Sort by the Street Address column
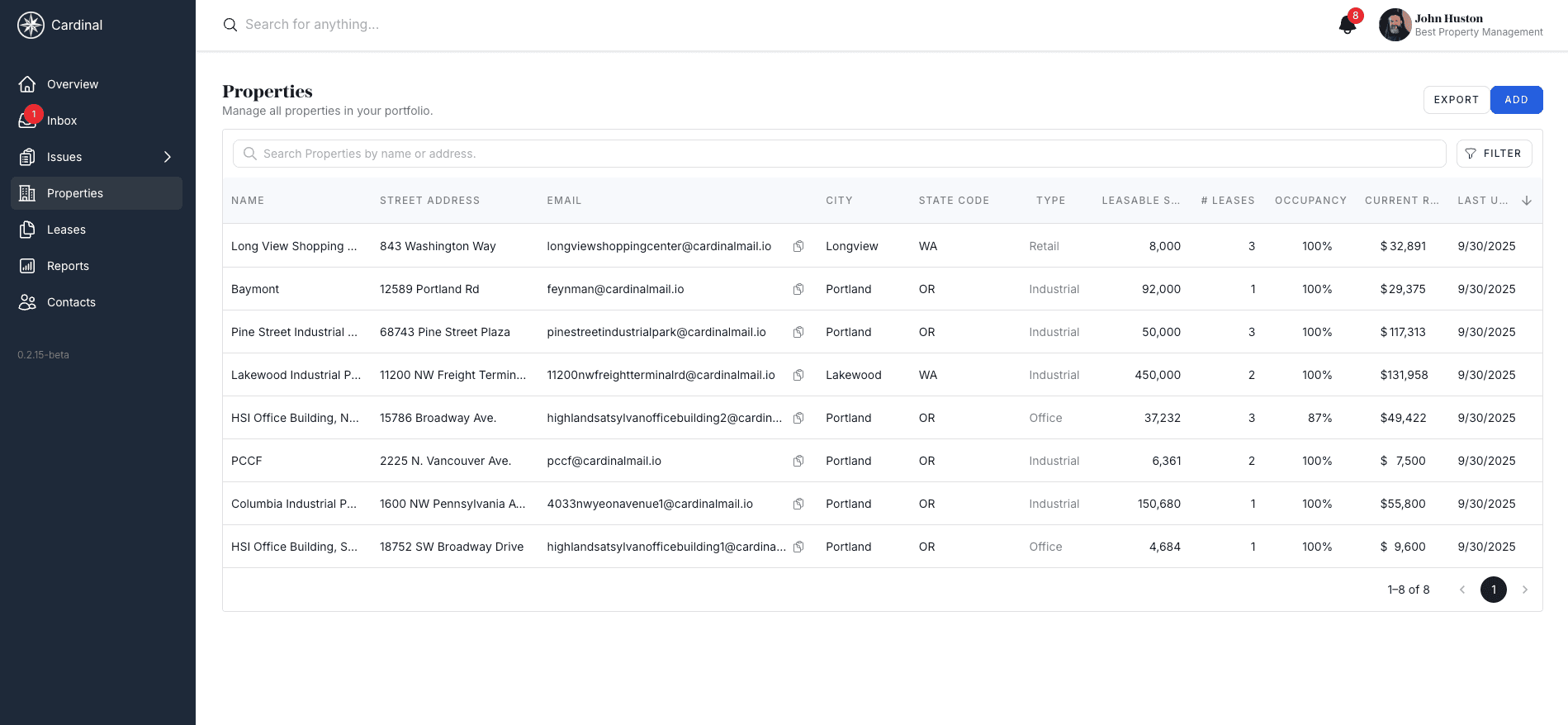This screenshot has height=725, width=1568. 429,201
